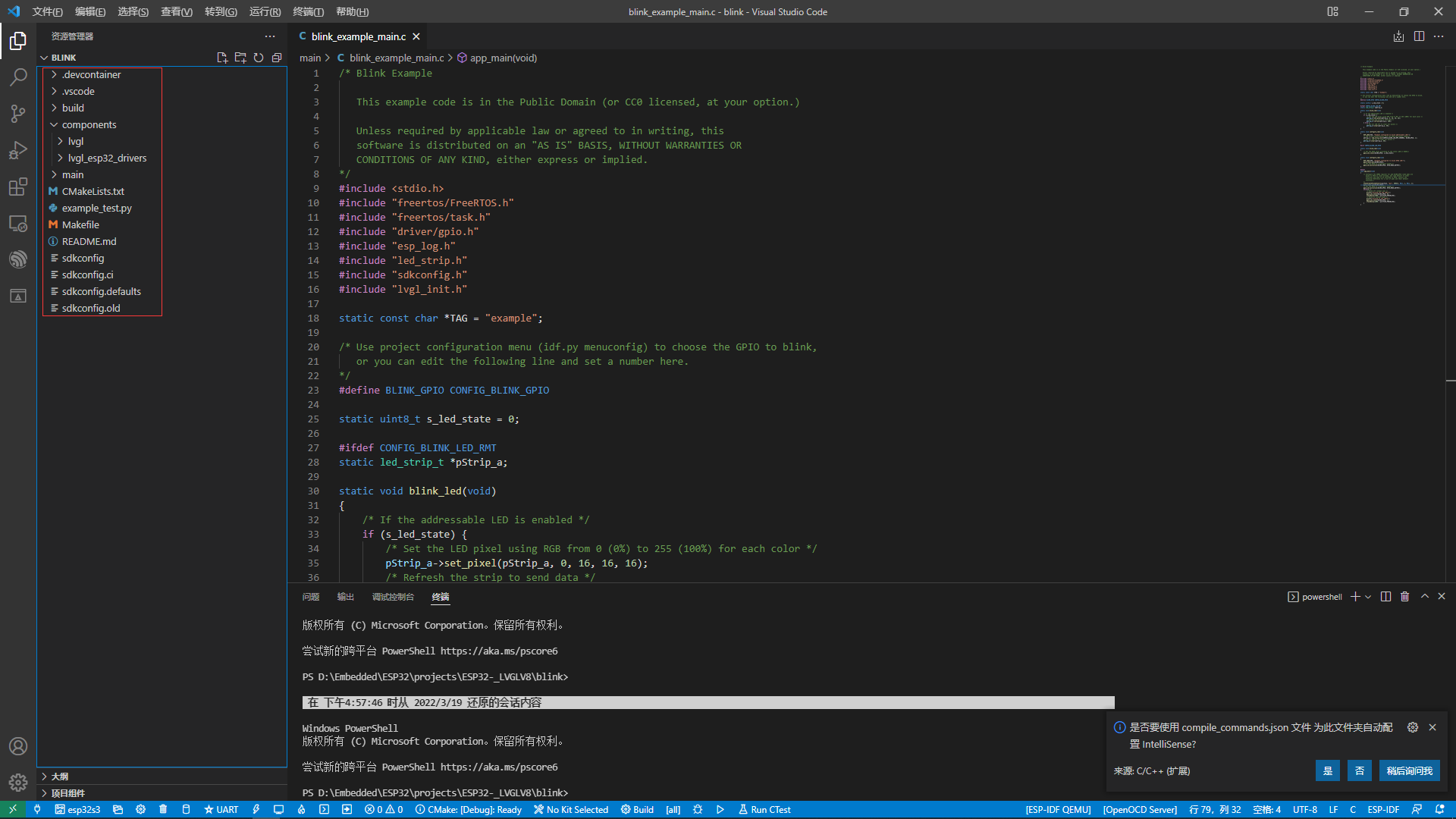Open explorer panel more actions (…)
The height and width of the screenshot is (819, 1456).
270,36
